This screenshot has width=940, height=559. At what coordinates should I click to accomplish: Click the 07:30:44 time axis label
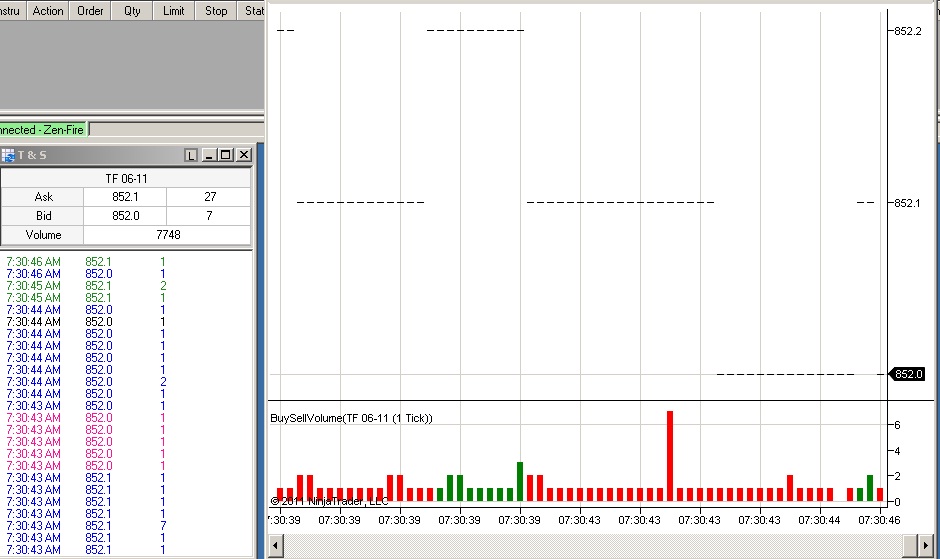[x=819, y=520]
